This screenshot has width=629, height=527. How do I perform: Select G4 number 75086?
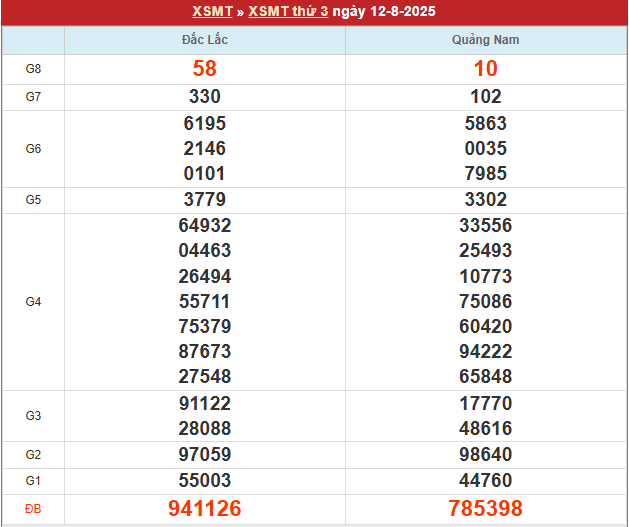[485, 302]
